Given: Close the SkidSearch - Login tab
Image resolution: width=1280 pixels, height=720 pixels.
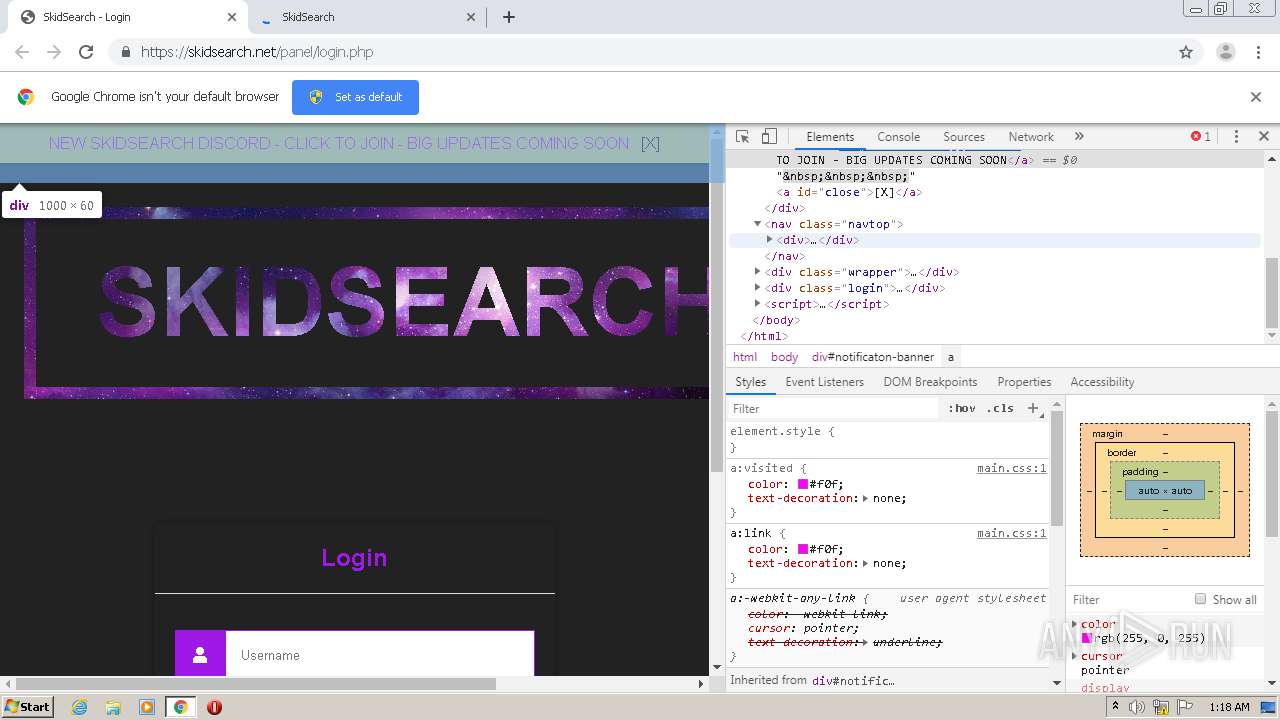Looking at the screenshot, I should [x=232, y=17].
